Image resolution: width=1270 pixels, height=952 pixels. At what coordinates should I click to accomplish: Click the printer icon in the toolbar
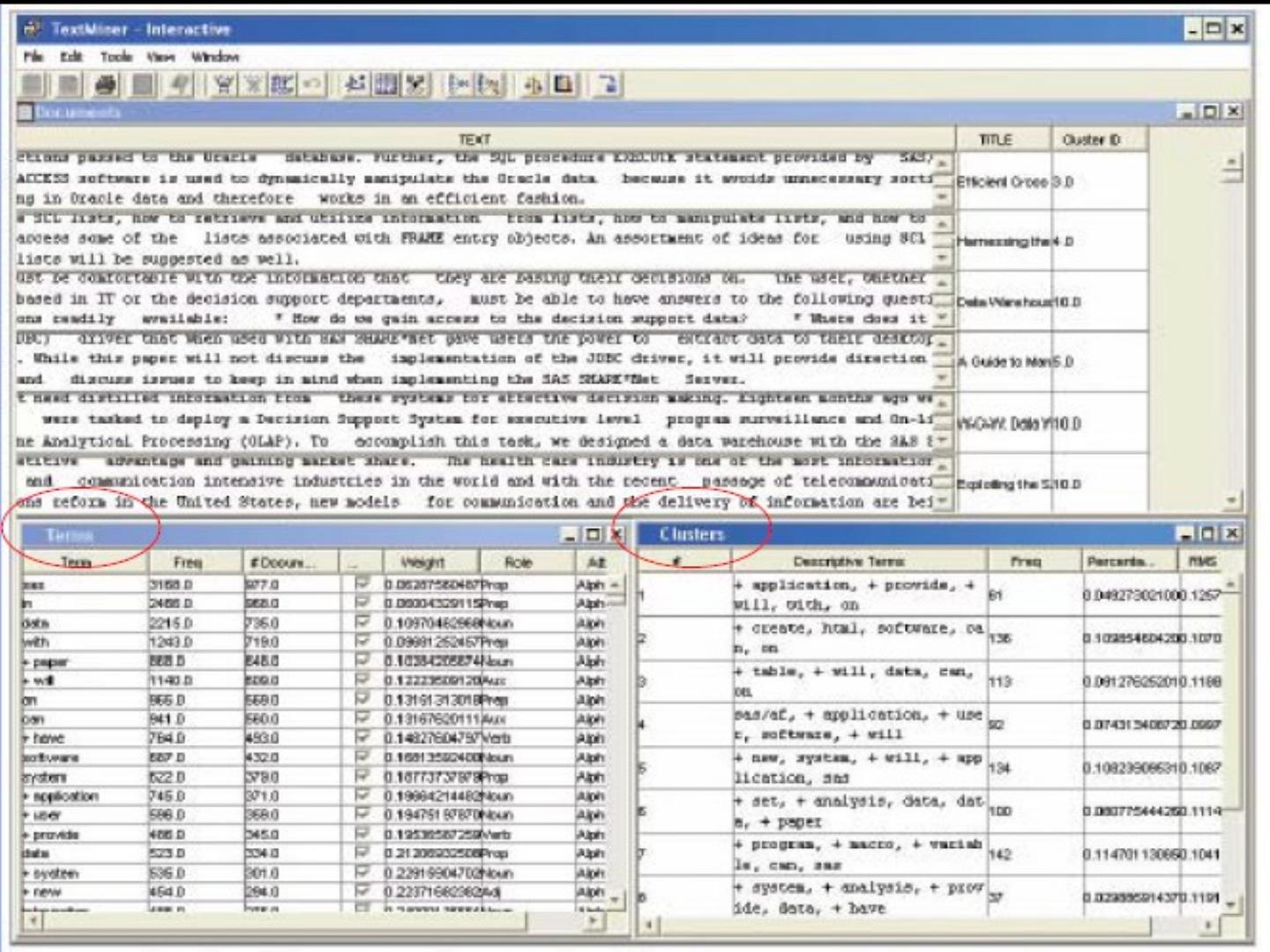[106, 85]
